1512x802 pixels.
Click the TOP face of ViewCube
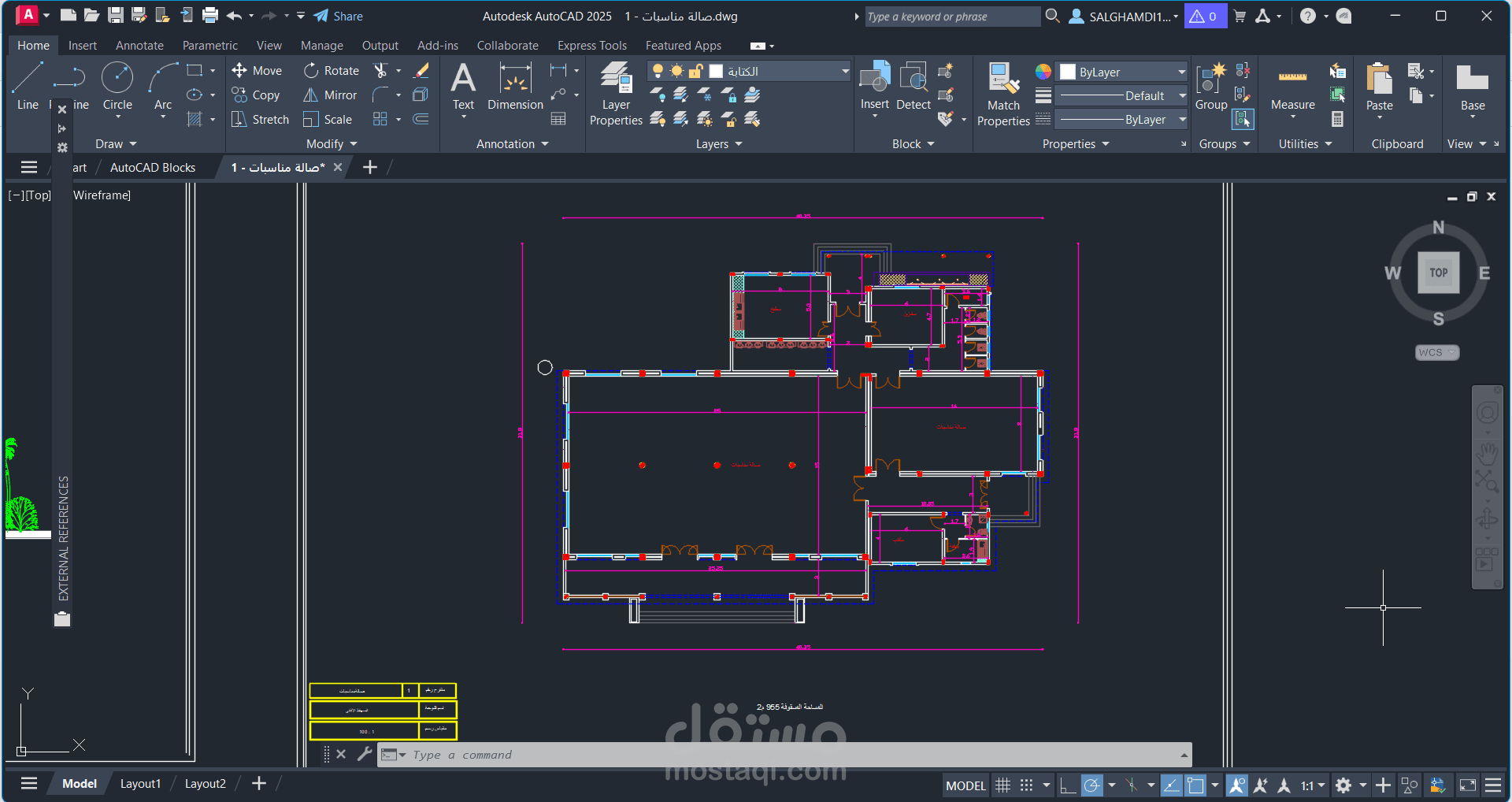pyautogui.click(x=1439, y=273)
